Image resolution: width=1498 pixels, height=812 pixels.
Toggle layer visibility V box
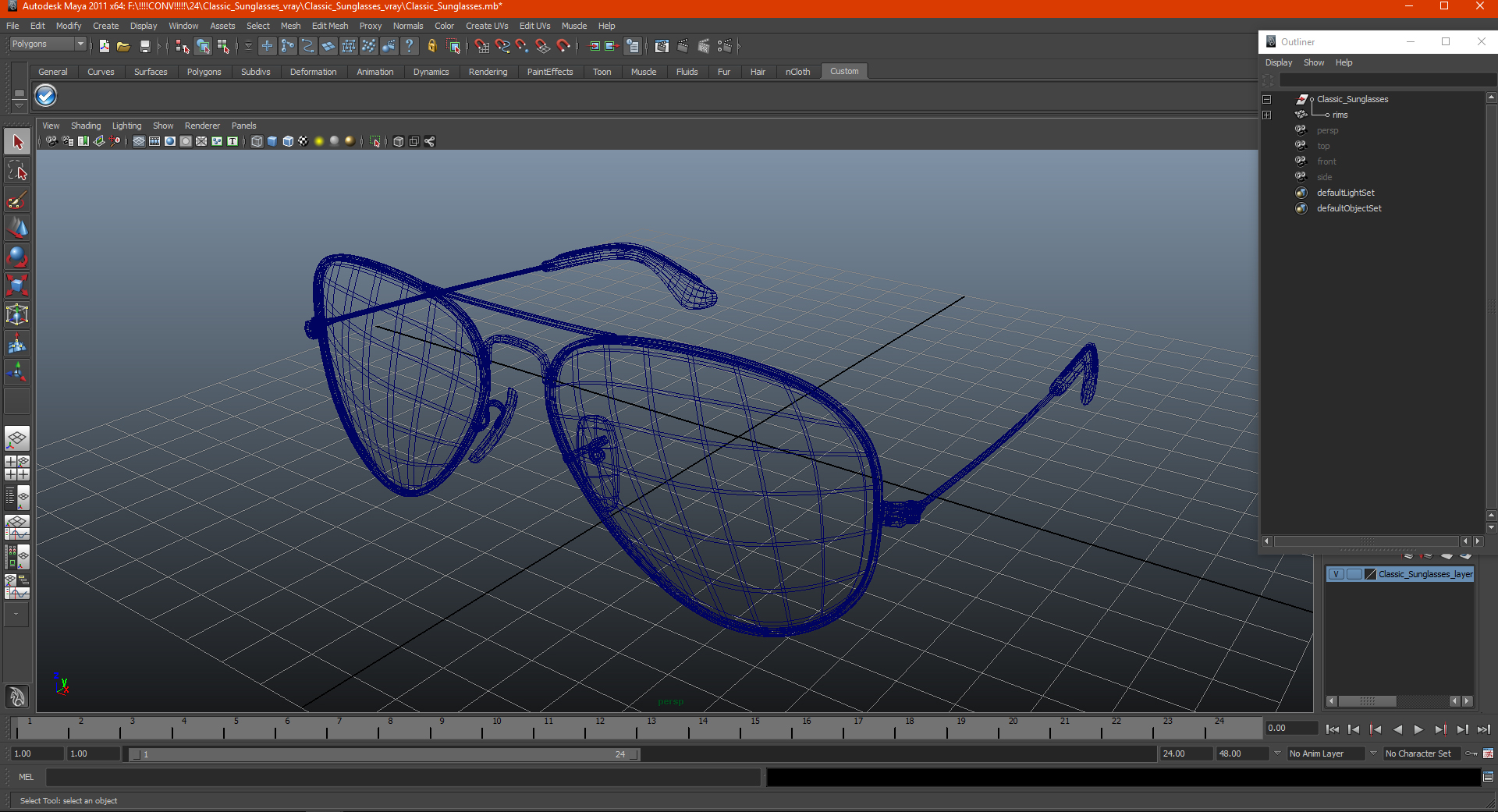pyautogui.click(x=1336, y=574)
